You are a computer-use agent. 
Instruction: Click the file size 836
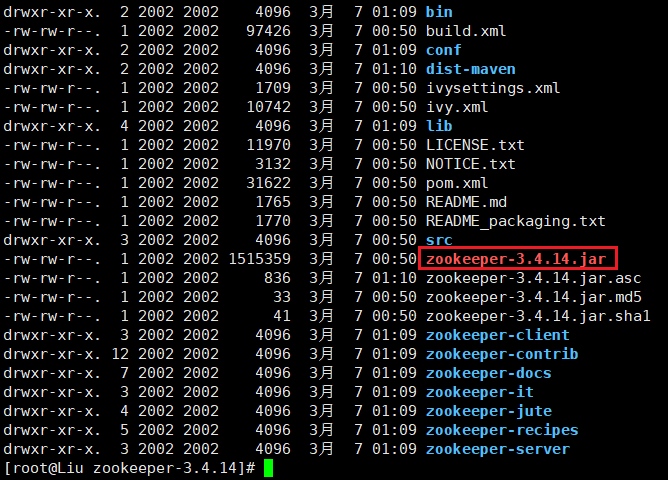[x=278, y=278]
